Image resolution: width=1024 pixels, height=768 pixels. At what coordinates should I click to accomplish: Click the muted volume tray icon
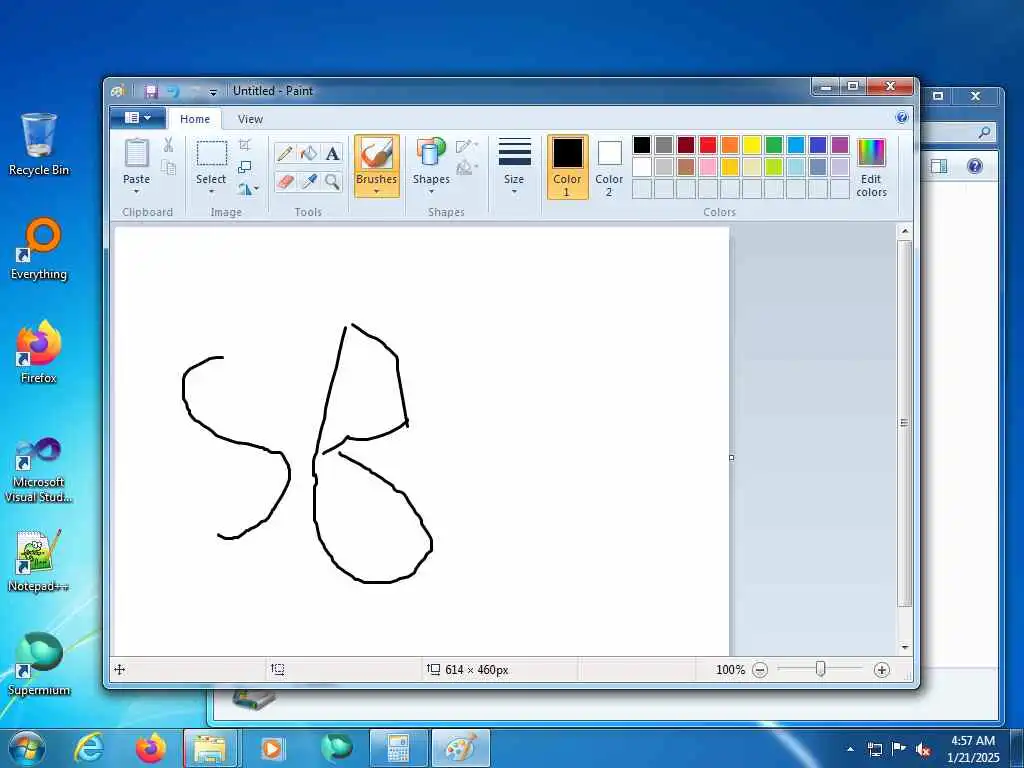(x=923, y=749)
